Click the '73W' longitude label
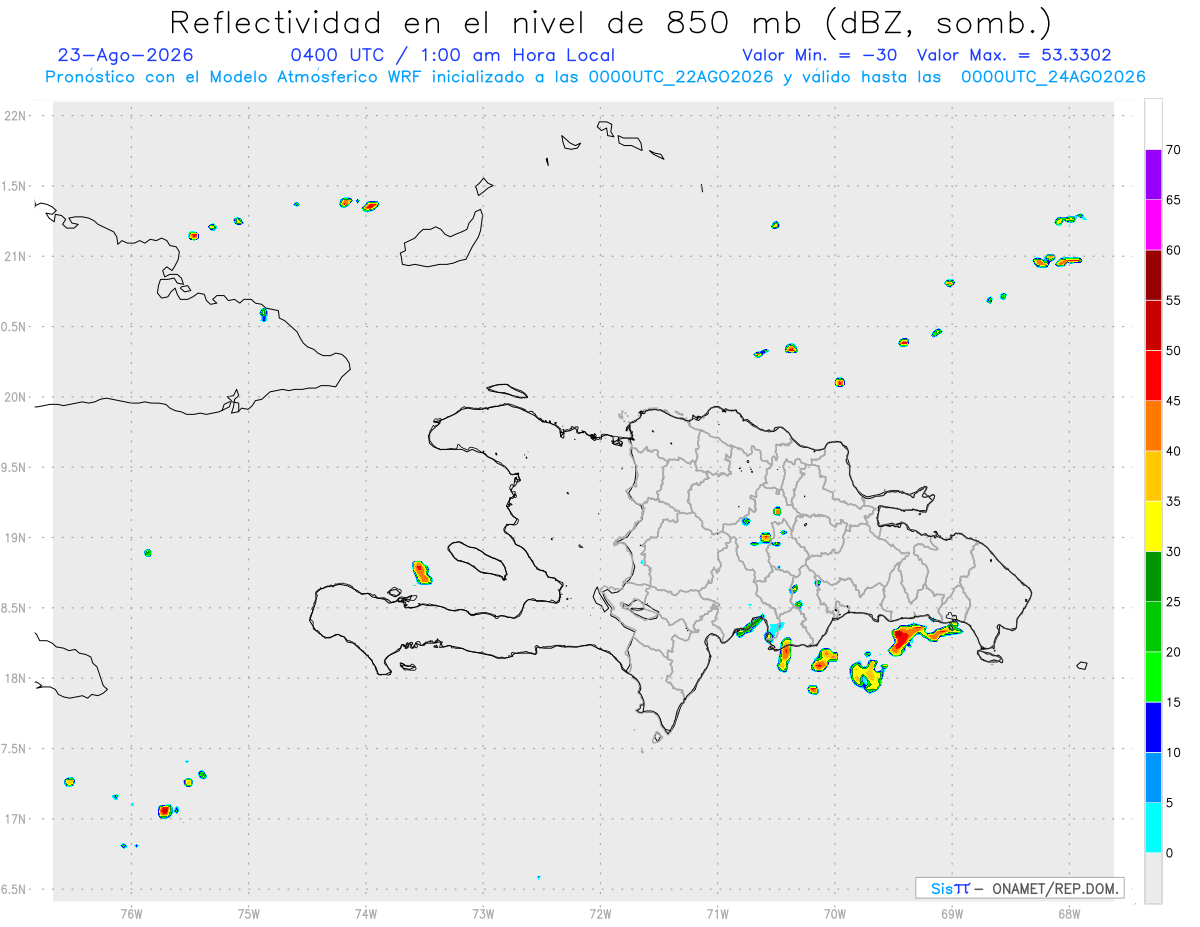The width and height of the screenshot is (1200, 927). pyautogui.click(x=483, y=913)
